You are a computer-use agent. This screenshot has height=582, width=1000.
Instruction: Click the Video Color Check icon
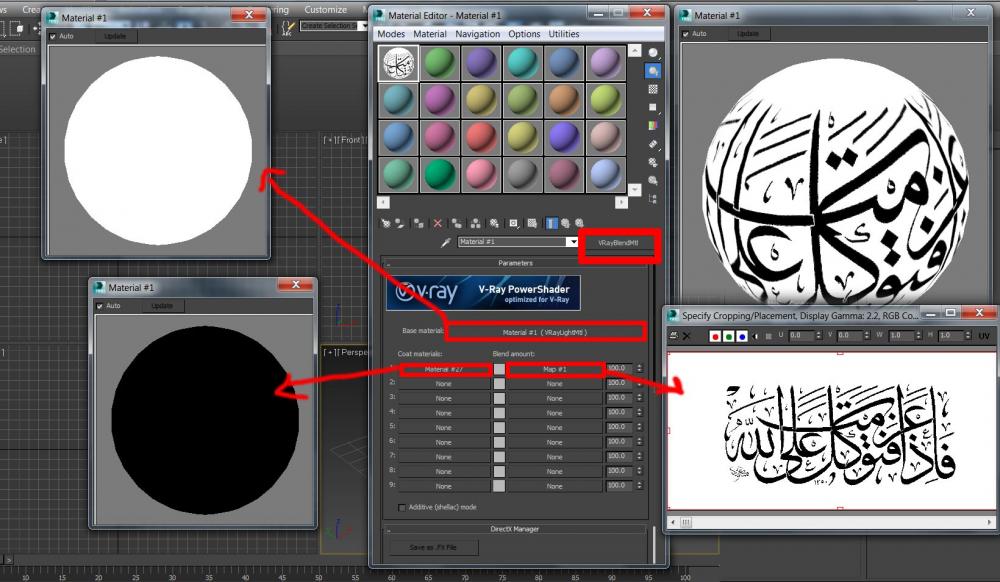point(652,126)
